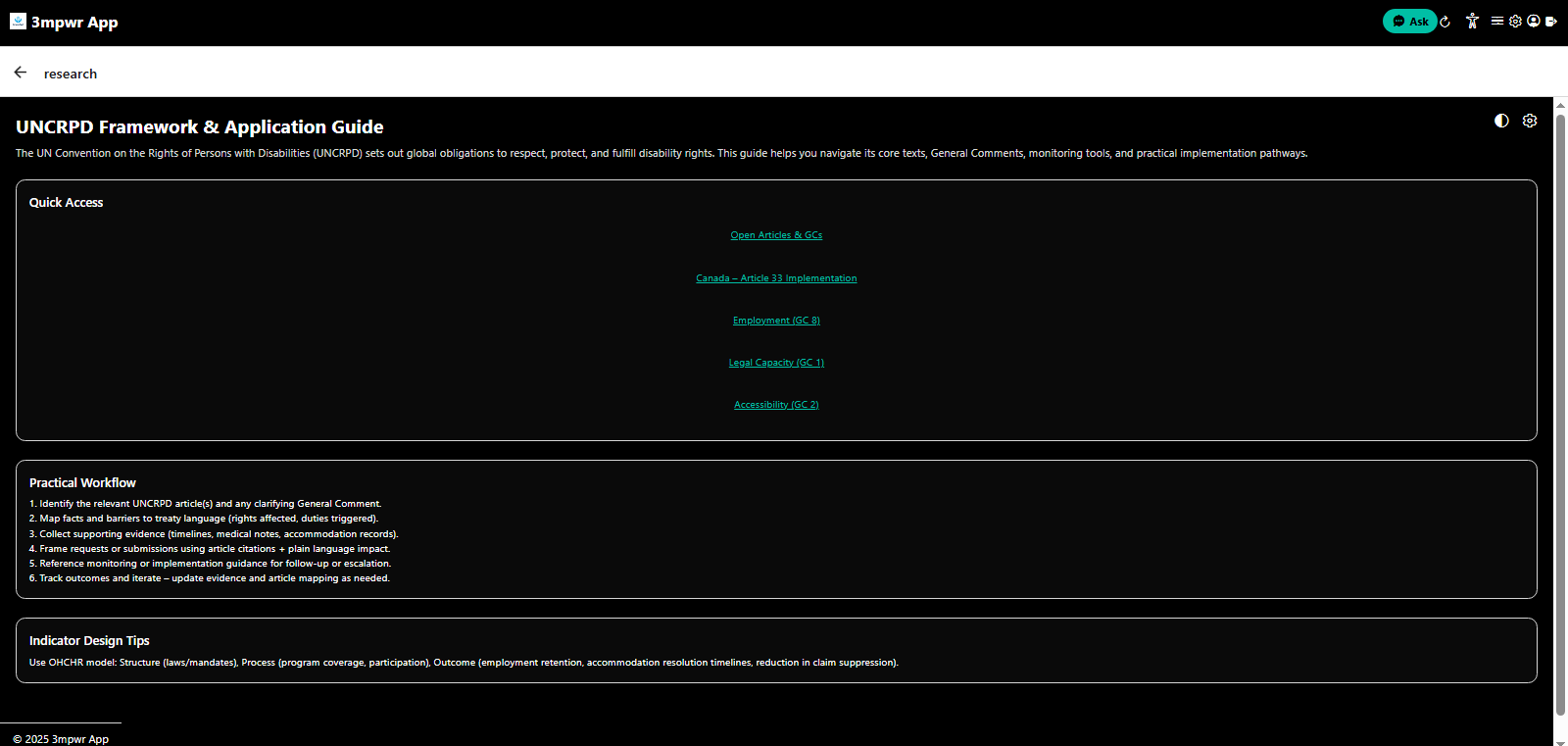Click the Ask chat button

[1409, 22]
